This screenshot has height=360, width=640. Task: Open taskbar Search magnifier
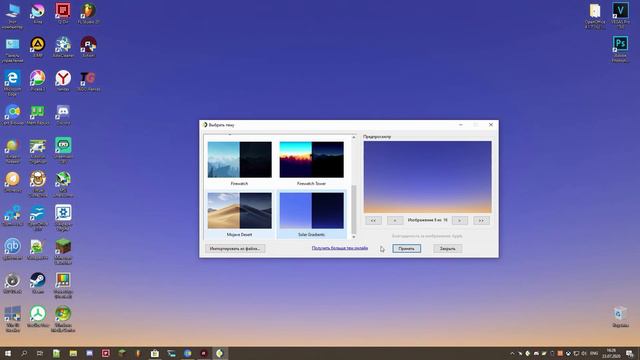[24, 353]
